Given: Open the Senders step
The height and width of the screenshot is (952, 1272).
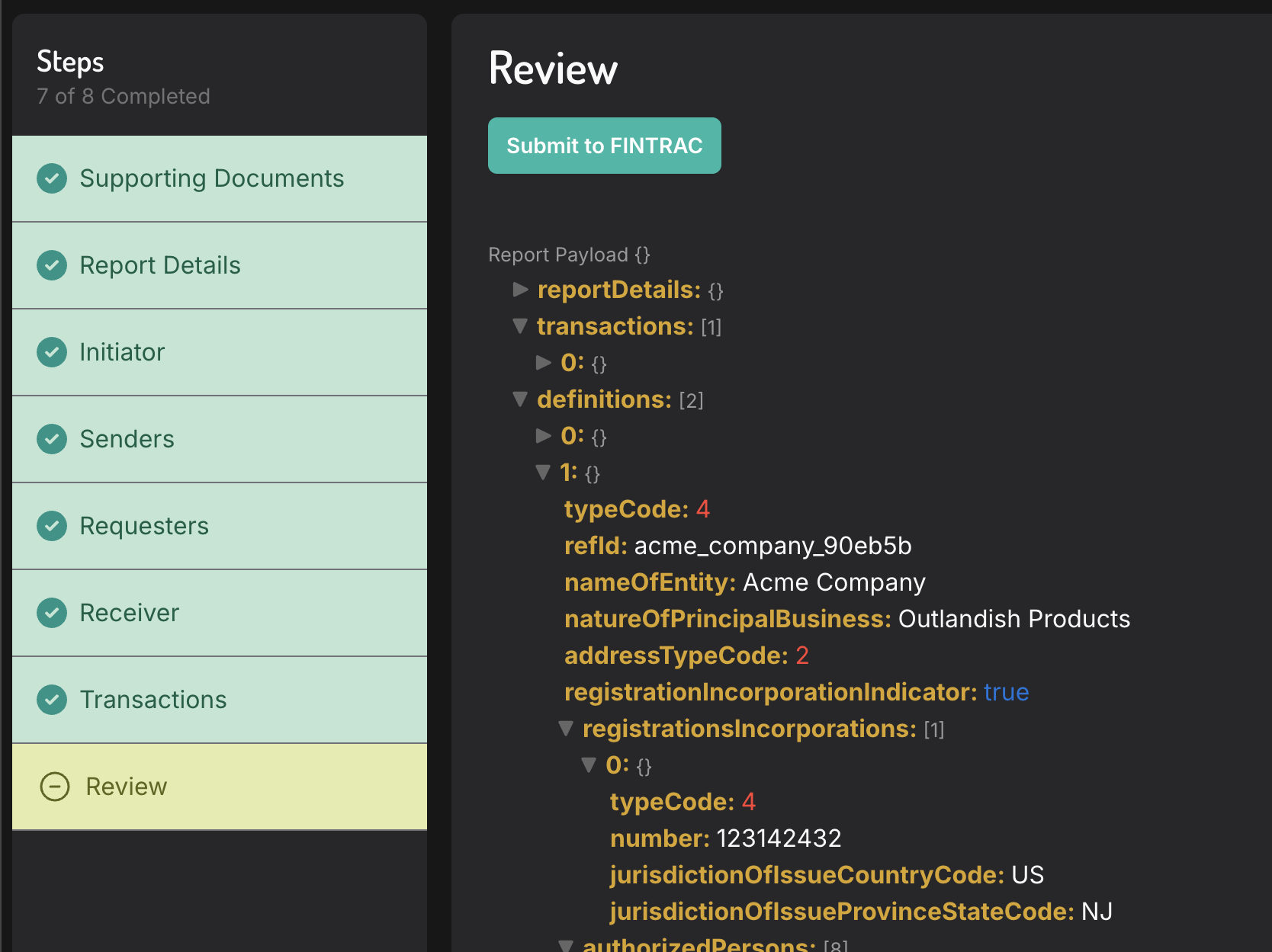Looking at the screenshot, I should coord(127,439).
